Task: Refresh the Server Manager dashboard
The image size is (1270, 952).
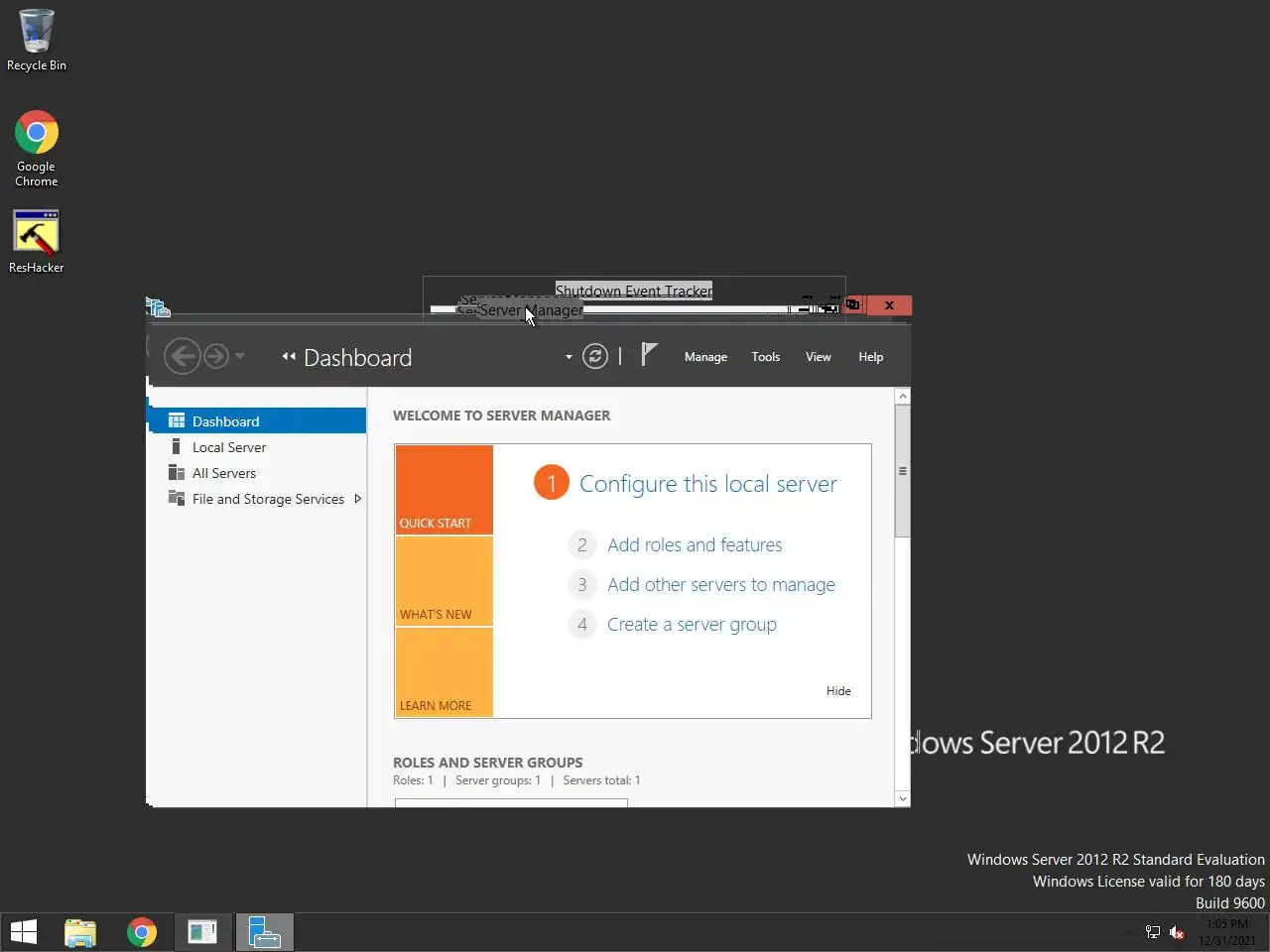Action: tap(594, 356)
